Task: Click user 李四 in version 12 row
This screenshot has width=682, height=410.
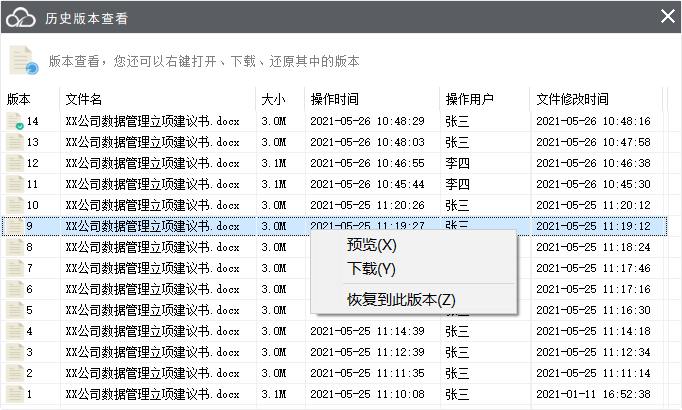Action: click(457, 163)
